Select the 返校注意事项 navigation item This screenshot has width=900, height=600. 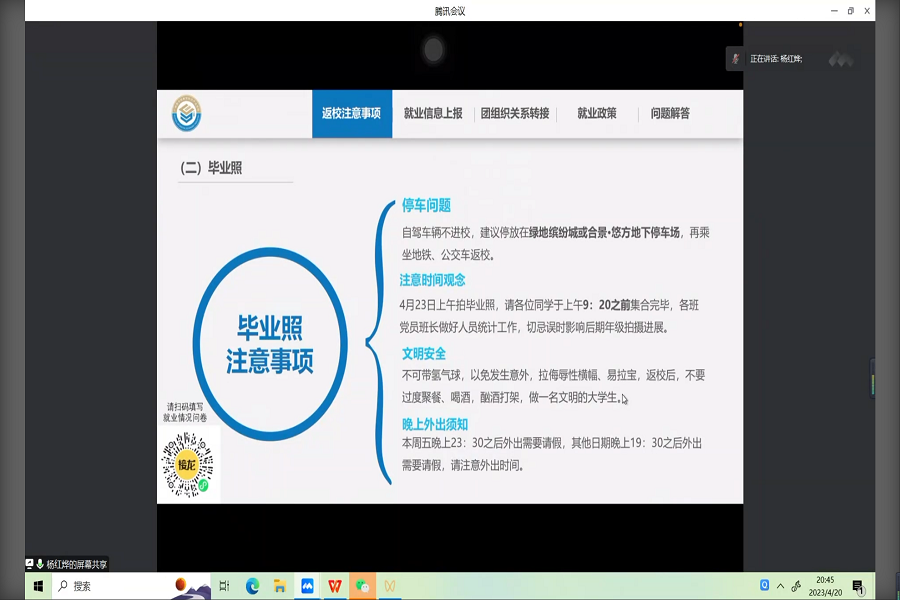pos(352,113)
